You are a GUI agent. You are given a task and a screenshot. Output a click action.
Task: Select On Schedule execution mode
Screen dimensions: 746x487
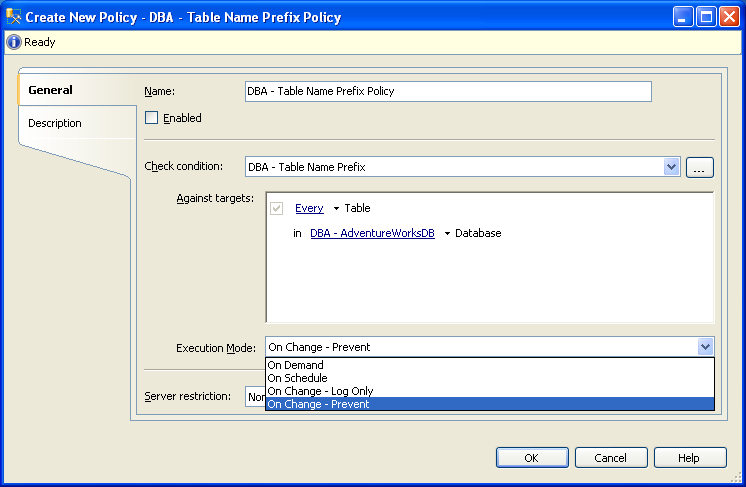click(x=298, y=378)
